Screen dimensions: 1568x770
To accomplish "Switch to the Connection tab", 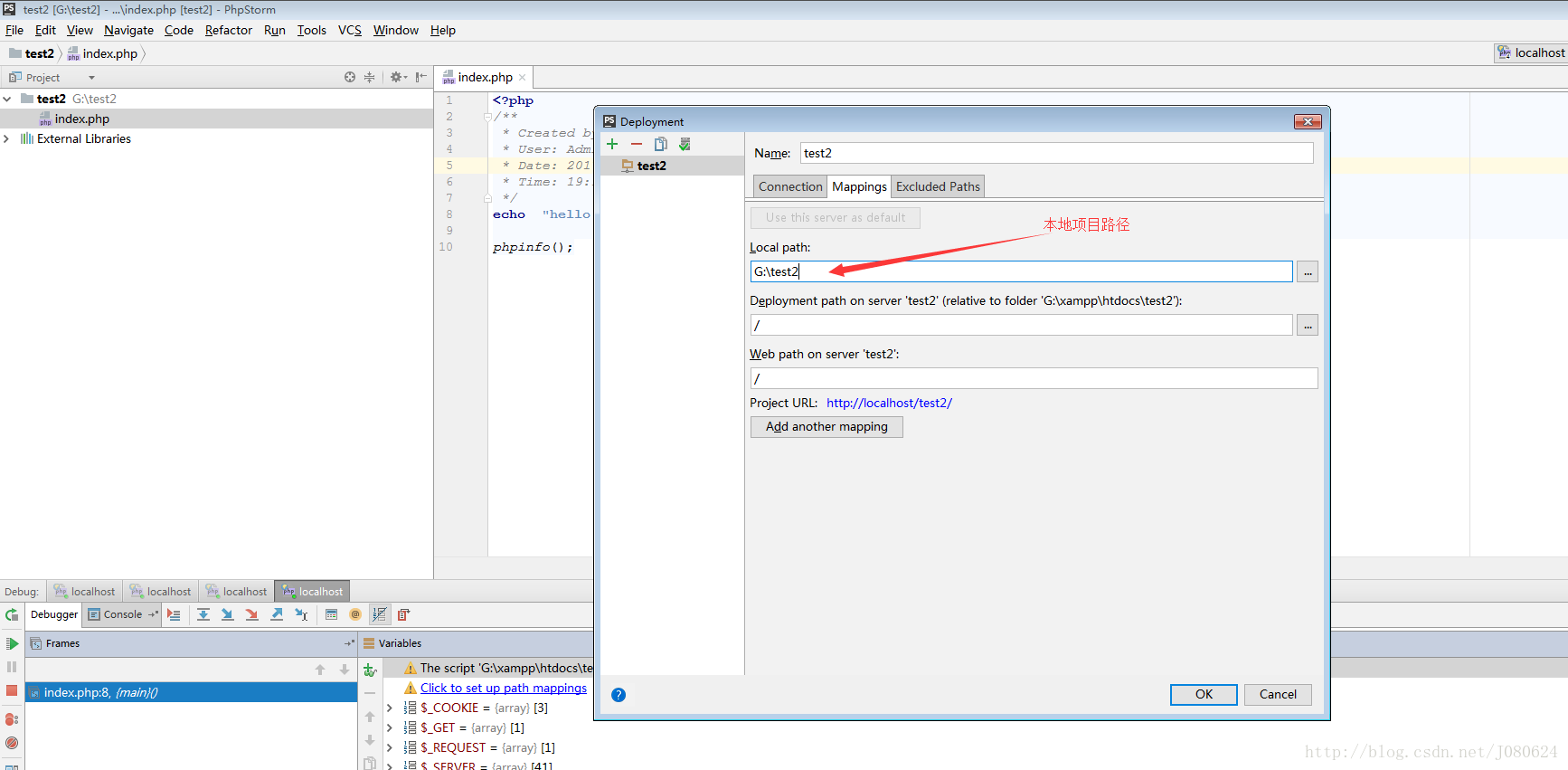I will click(790, 186).
